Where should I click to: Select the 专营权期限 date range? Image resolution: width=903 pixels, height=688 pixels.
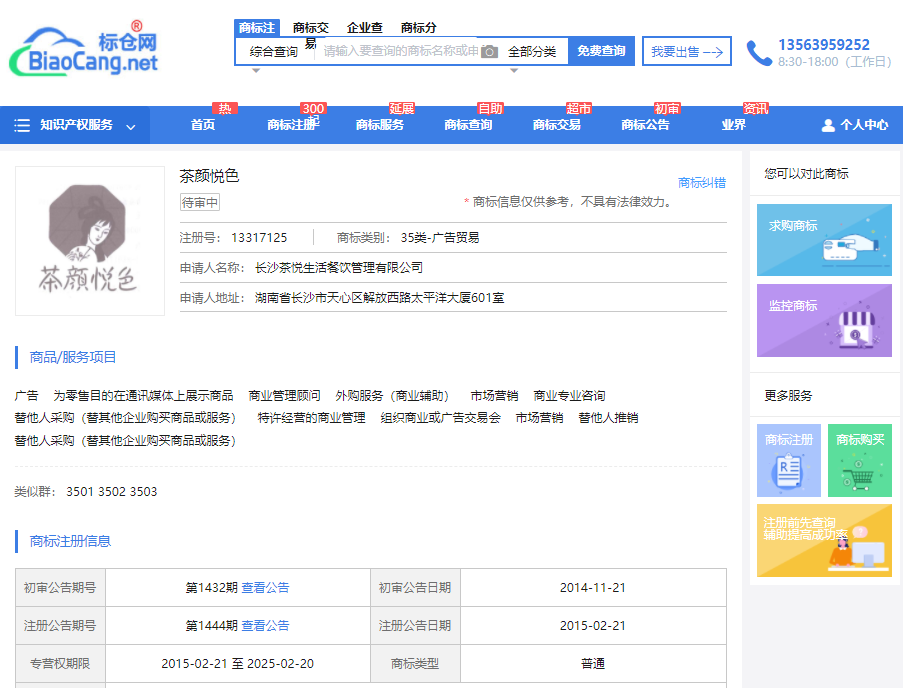point(237,664)
